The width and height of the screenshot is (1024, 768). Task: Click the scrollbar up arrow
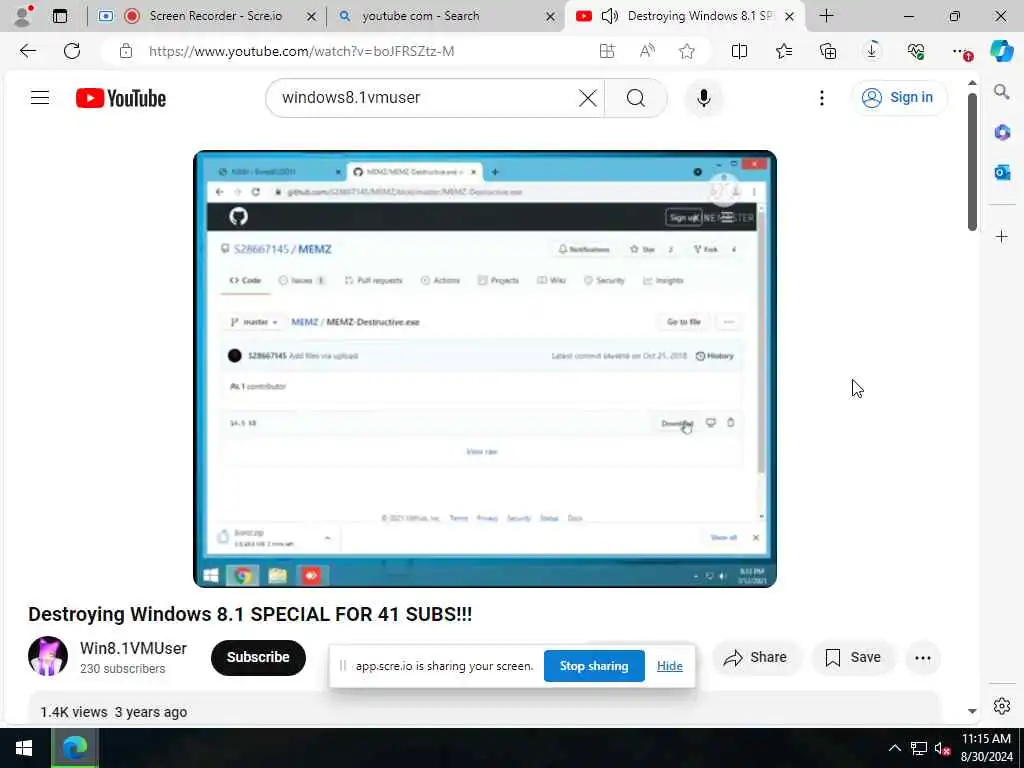click(x=972, y=83)
